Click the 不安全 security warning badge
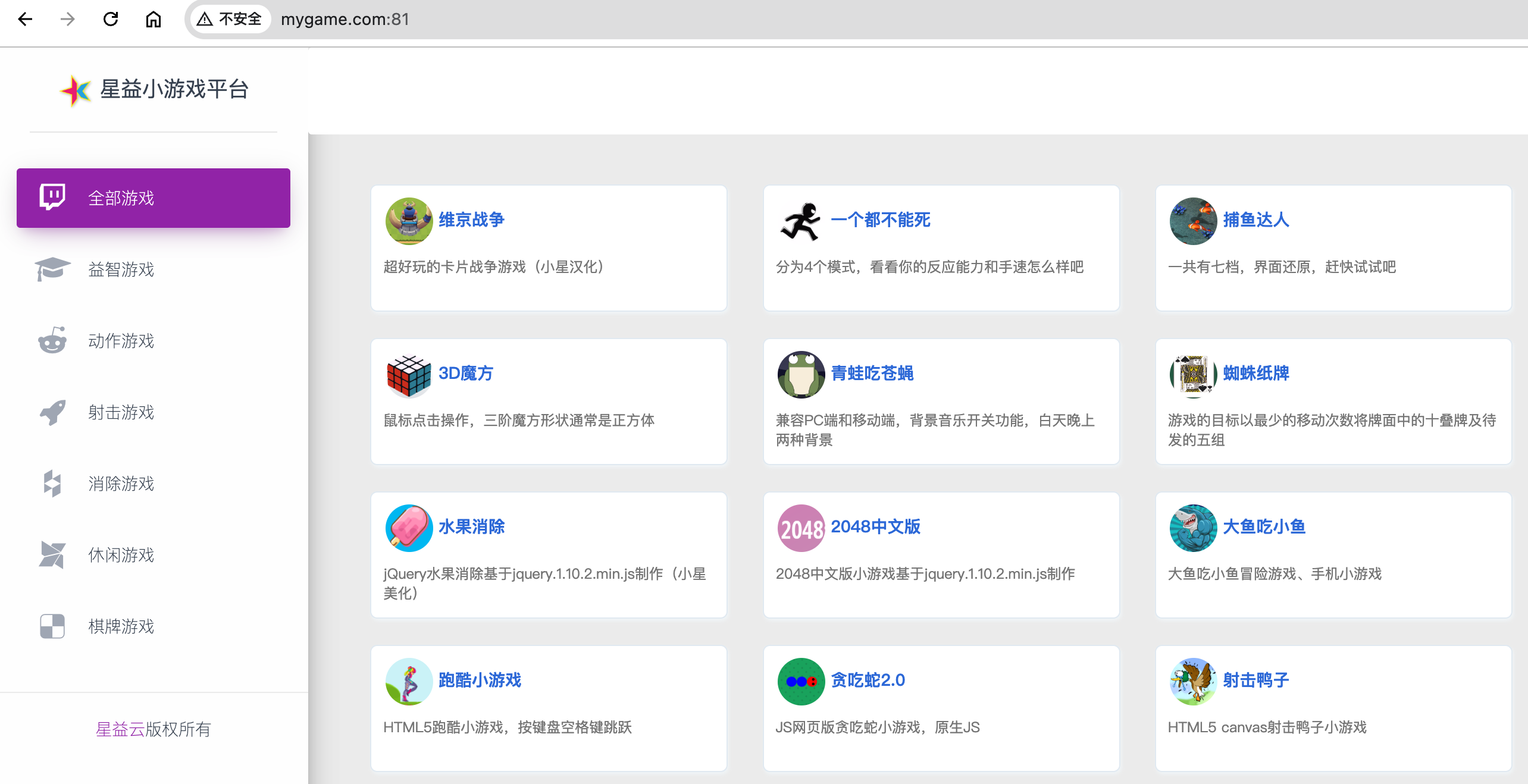The height and width of the screenshot is (784, 1528). pos(230,19)
